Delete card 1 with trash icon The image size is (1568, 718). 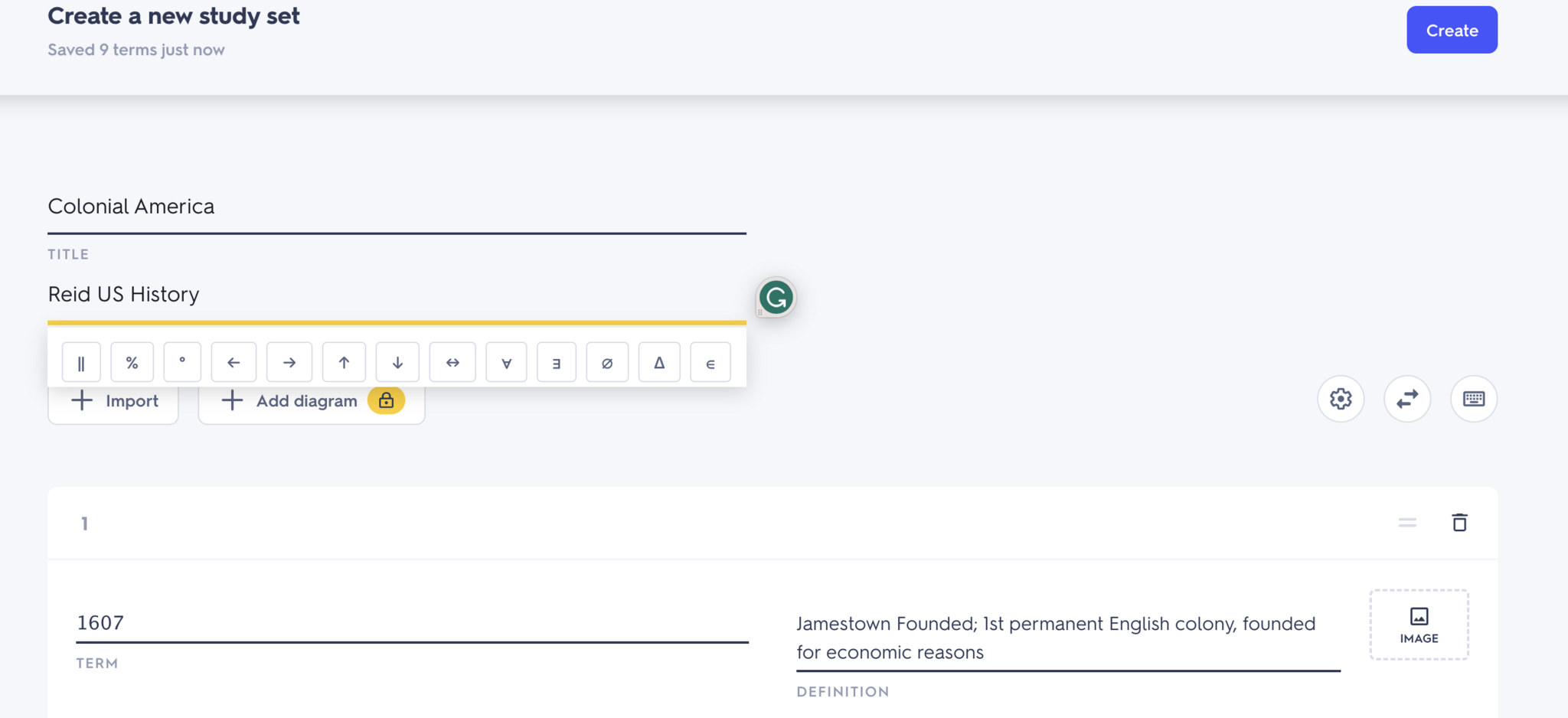pos(1459,523)
